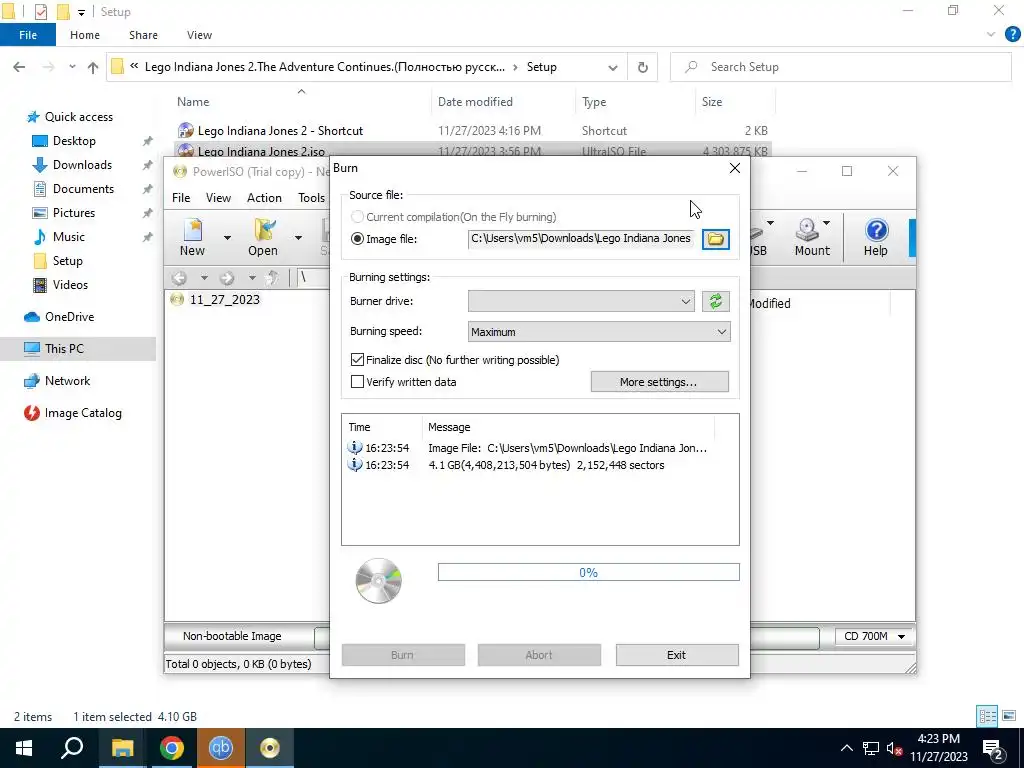Click the New toolbar icon in PowerISO
The height and width of the screenshot is (768, 1024).
(x=193, y=238)
